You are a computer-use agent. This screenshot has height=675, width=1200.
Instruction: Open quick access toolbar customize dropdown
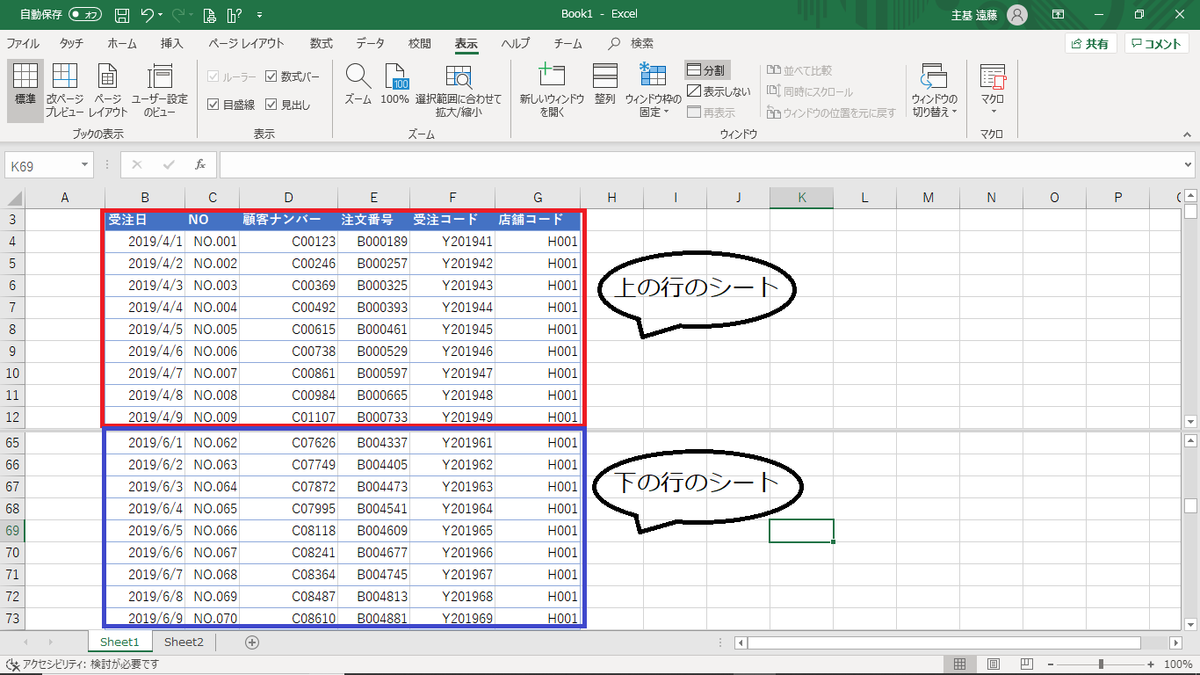260,16
